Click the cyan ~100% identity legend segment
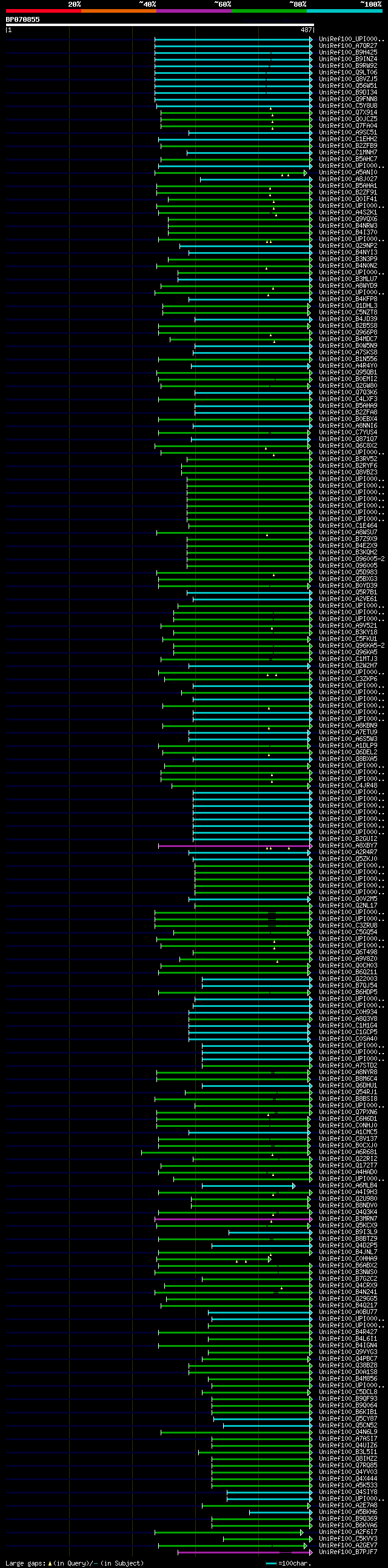The height and width of the screenshot is (1568, 388). (x=344, y=11)
